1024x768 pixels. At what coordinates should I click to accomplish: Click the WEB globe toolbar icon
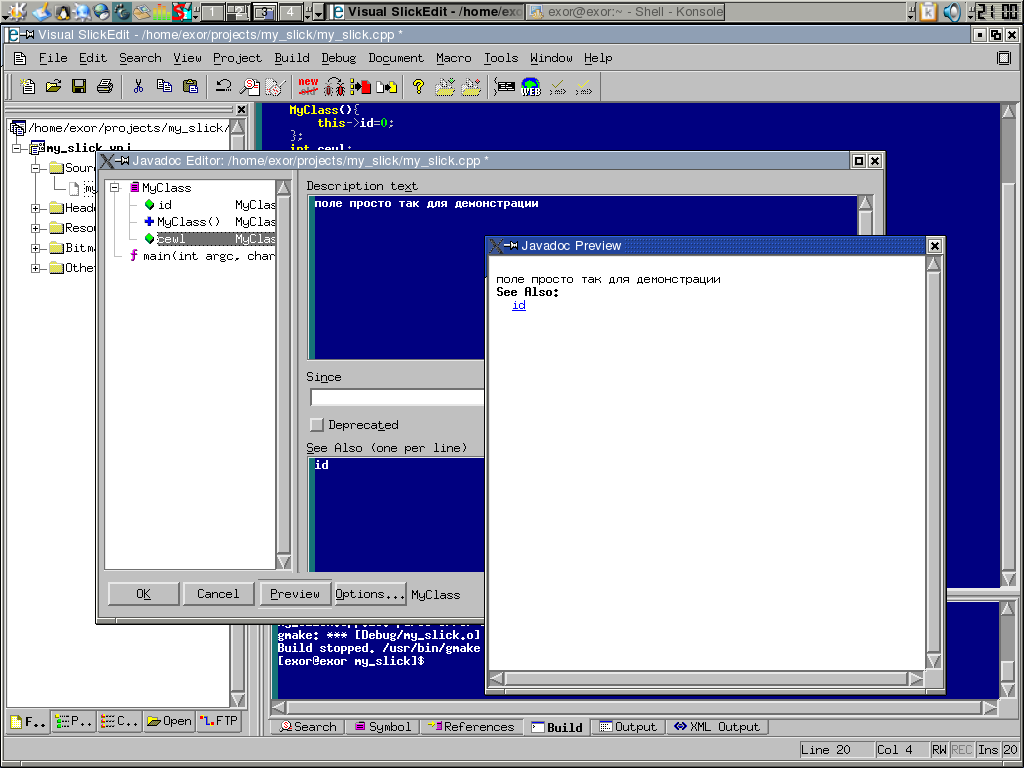point(531,86)
